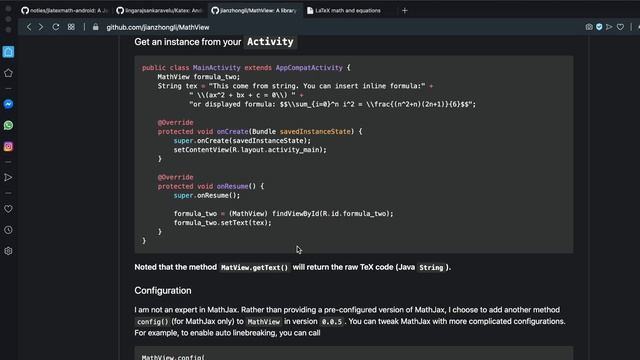Open history clock icon in sidebar
The image size is (640, 360).
click(x=8, y=230)
